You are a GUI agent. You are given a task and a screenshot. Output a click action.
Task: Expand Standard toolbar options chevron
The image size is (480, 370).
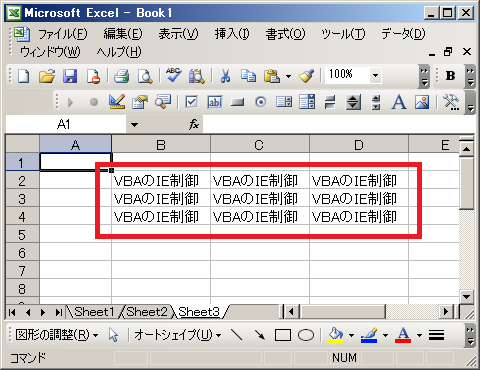tap(424, 76)
